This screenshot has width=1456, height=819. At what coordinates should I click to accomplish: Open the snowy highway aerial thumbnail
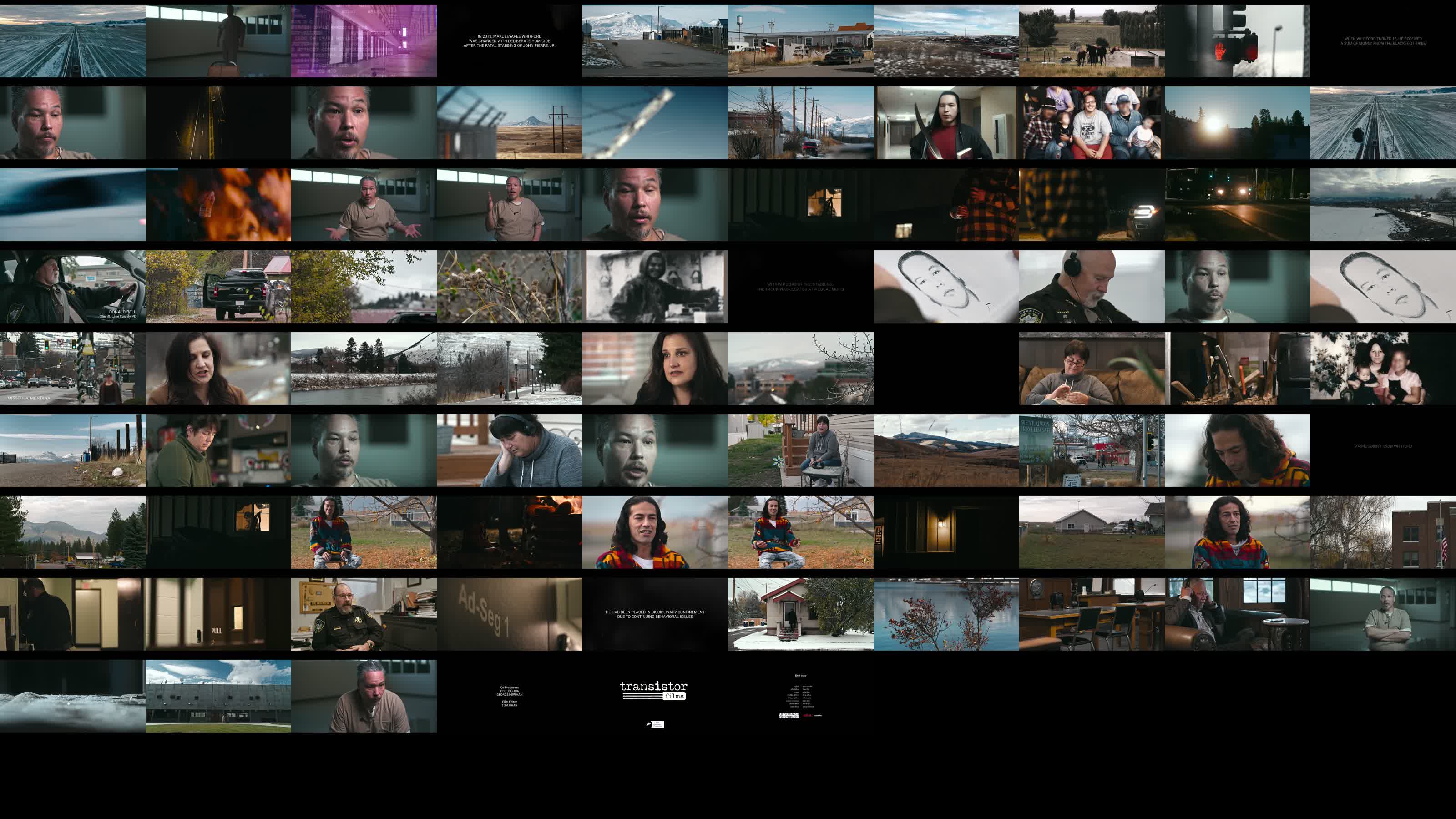(x=72, y=40)
